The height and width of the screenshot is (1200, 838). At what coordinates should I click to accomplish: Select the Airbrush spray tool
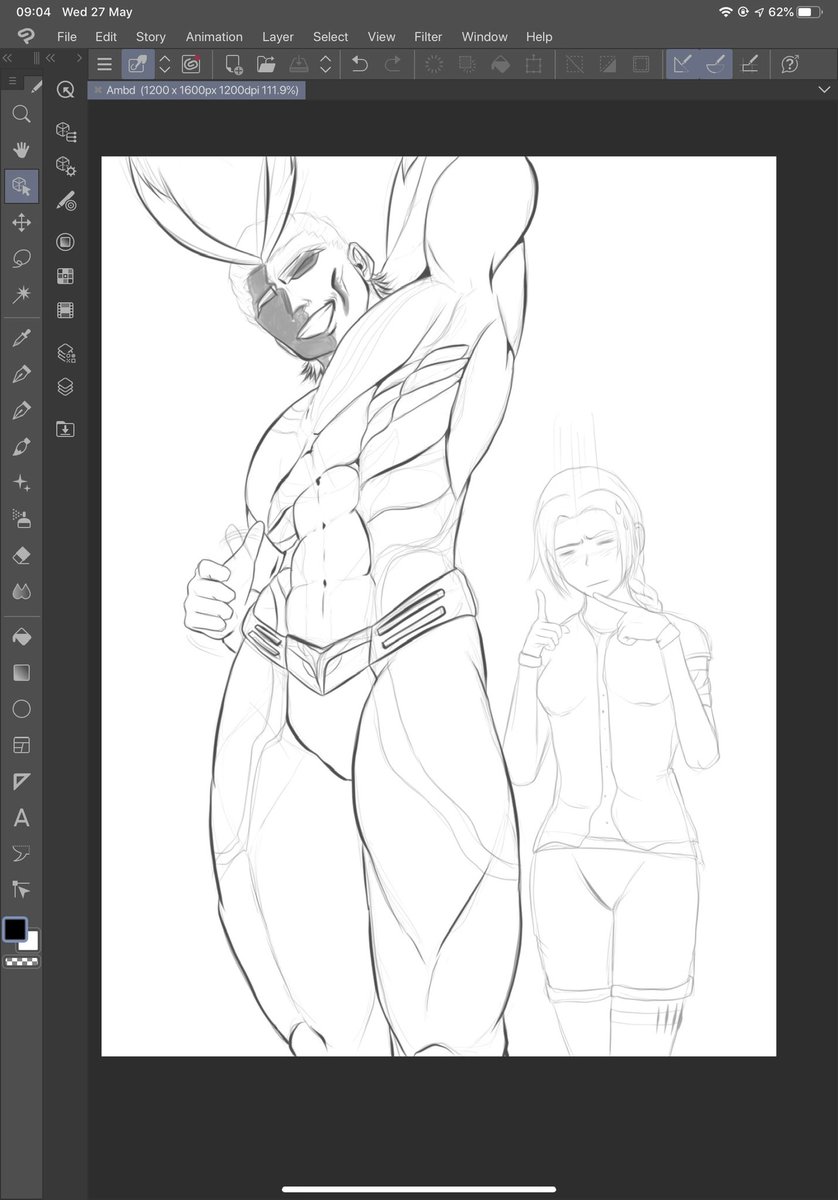coord(21,518)
